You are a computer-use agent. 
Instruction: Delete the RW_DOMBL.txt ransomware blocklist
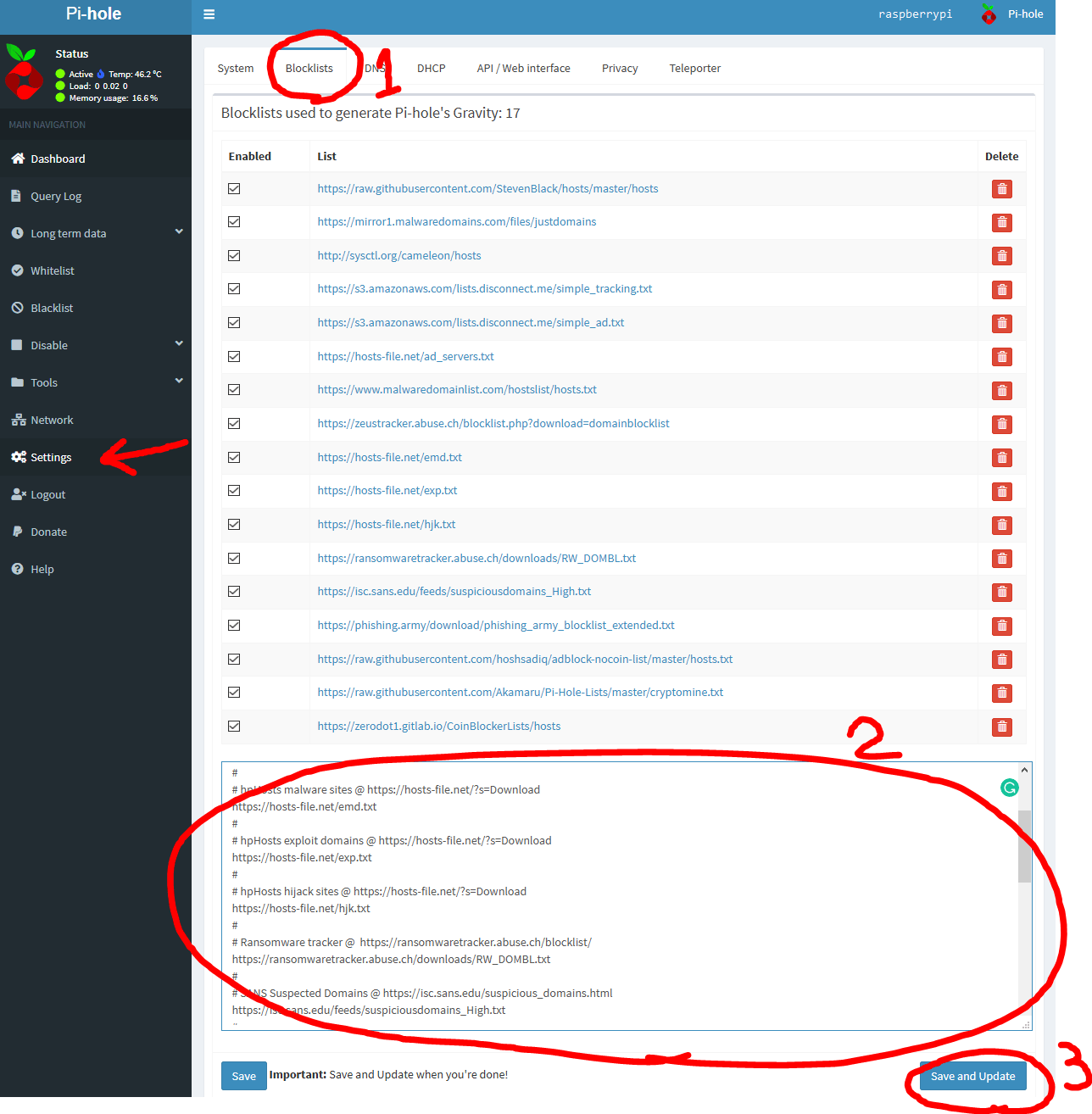[1002, 559]
